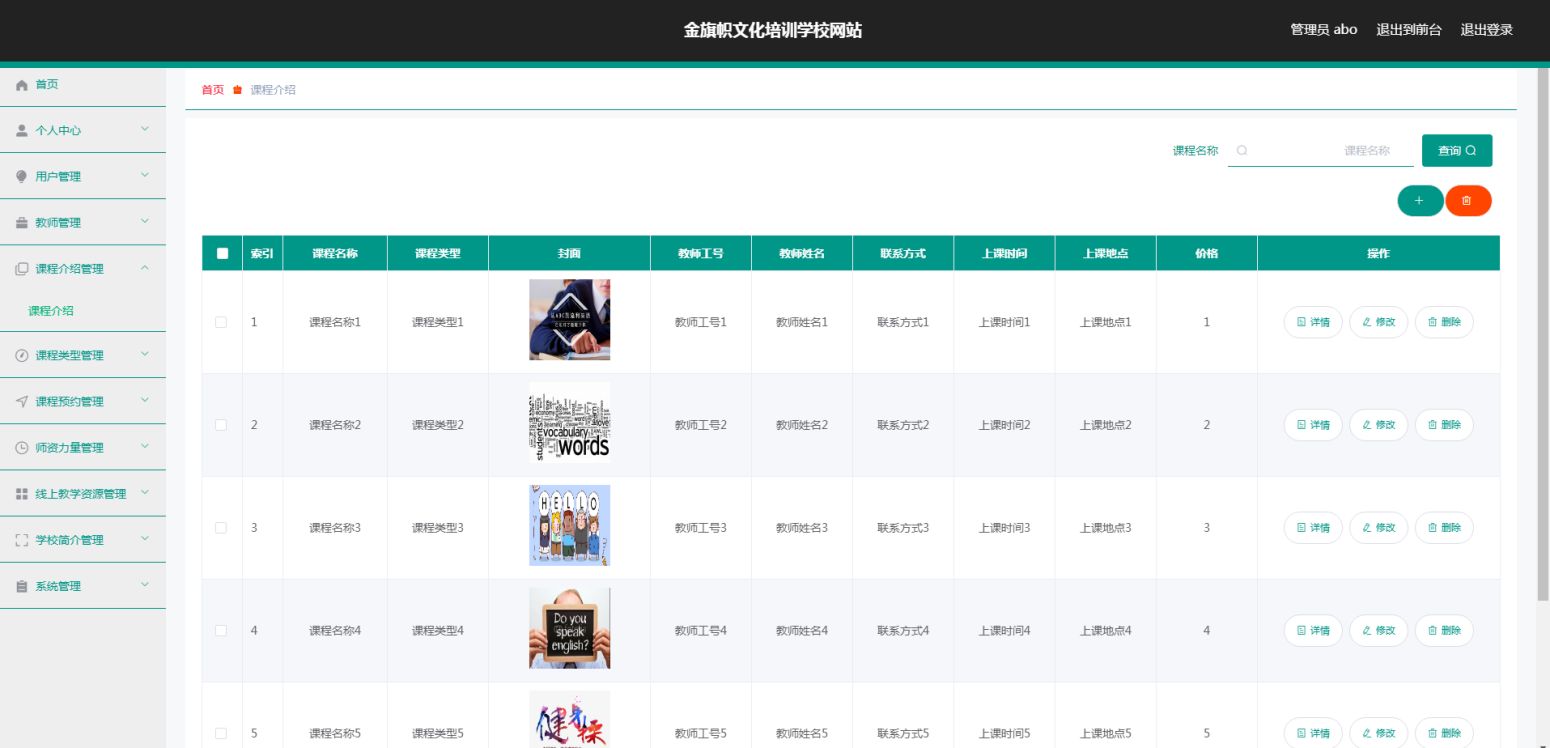Expand the 课程类型管理 menu chevron
Screen dimensions: 1550x748
pos(145,354)
